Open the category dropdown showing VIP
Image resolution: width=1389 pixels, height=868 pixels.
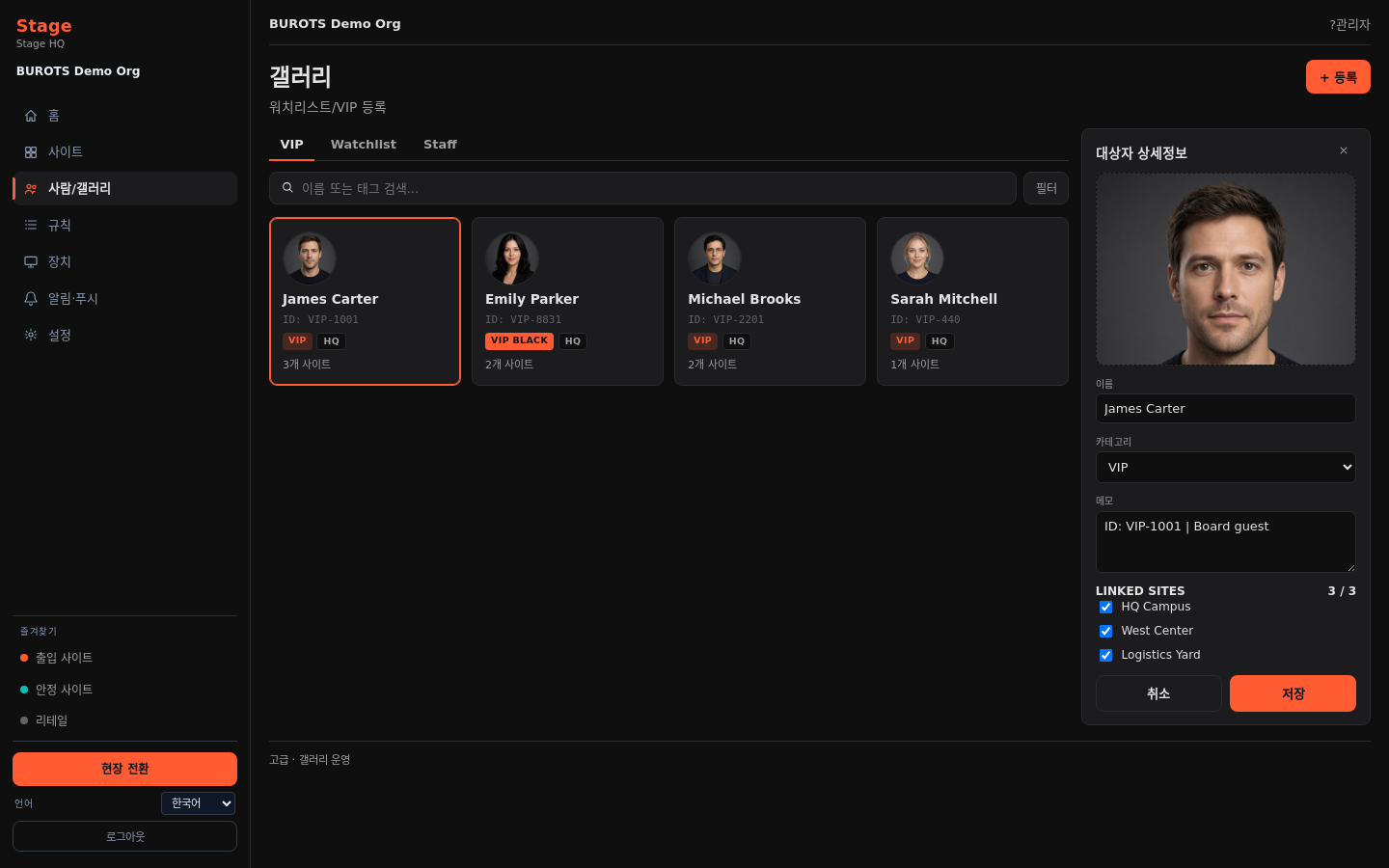tap(1226, 468)
